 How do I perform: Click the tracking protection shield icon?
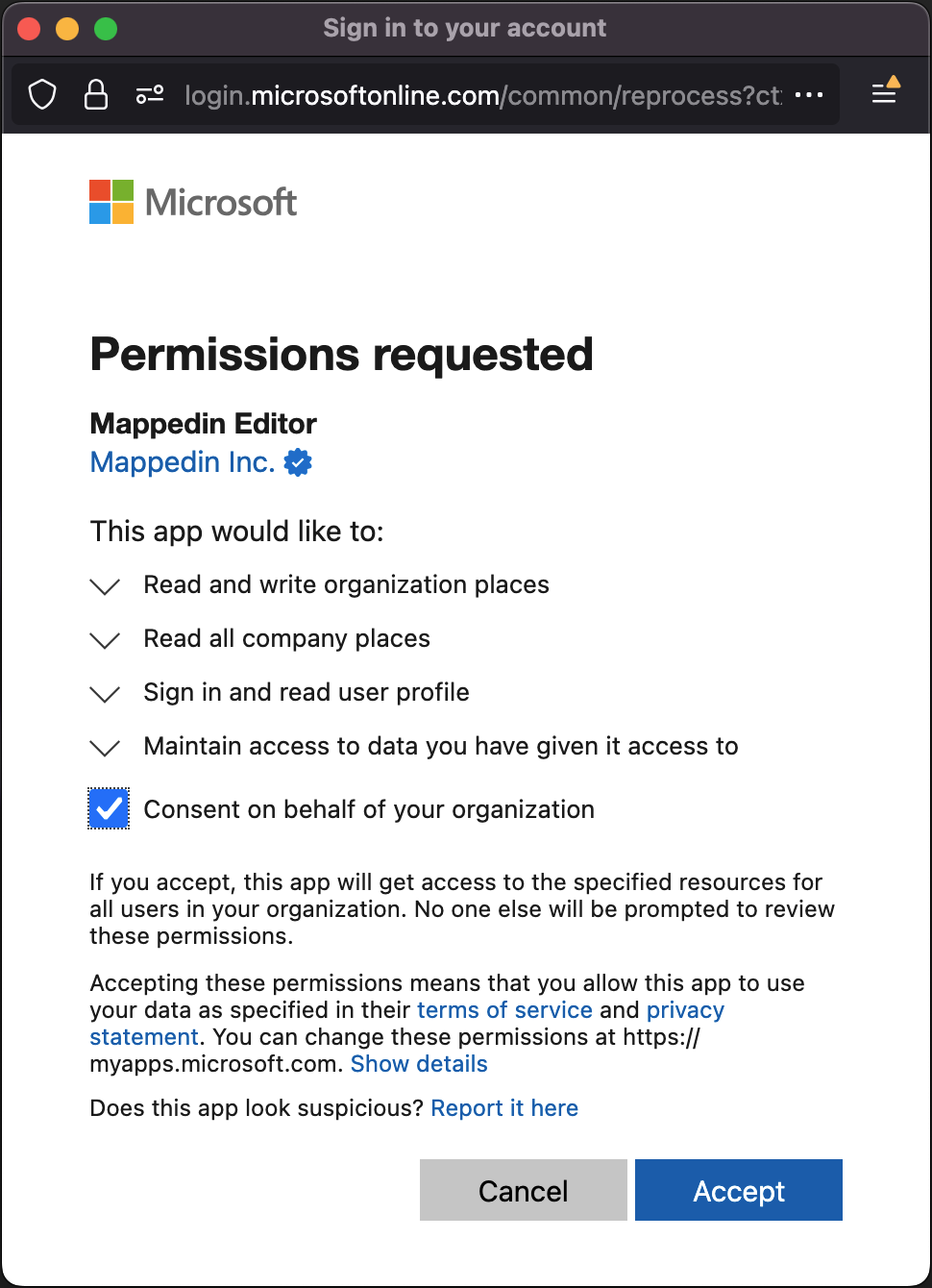(42, 94)
